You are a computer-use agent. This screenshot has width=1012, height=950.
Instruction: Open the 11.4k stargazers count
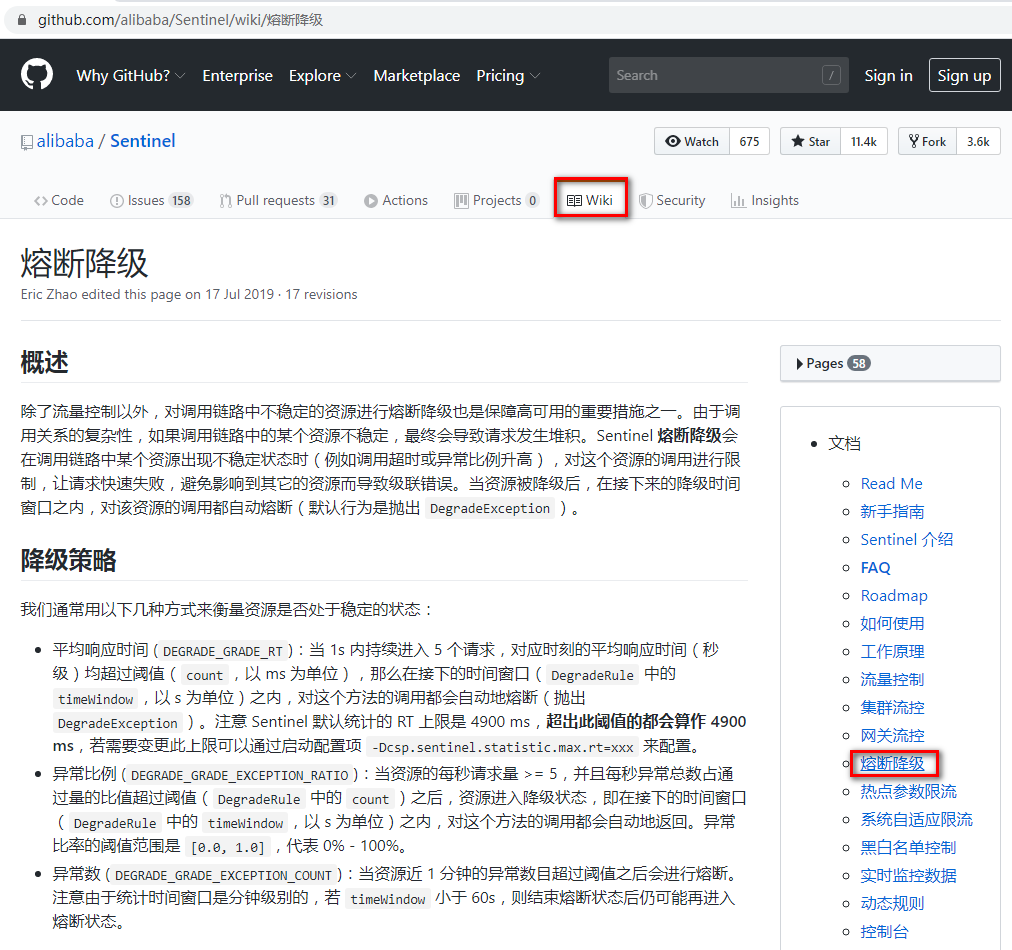click(x=864, y=141)
